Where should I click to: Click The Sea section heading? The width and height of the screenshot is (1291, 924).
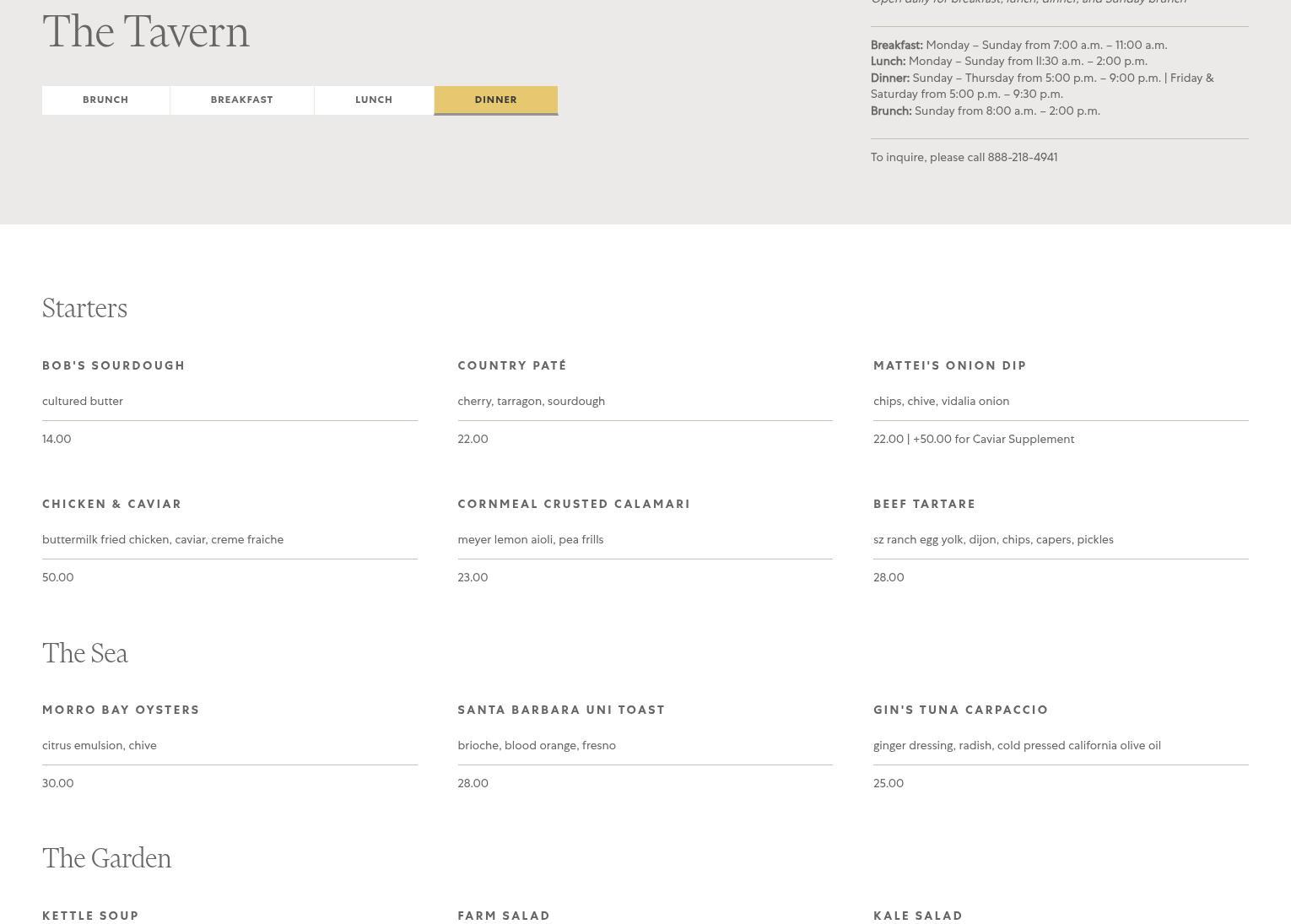(x=84, y=653)
